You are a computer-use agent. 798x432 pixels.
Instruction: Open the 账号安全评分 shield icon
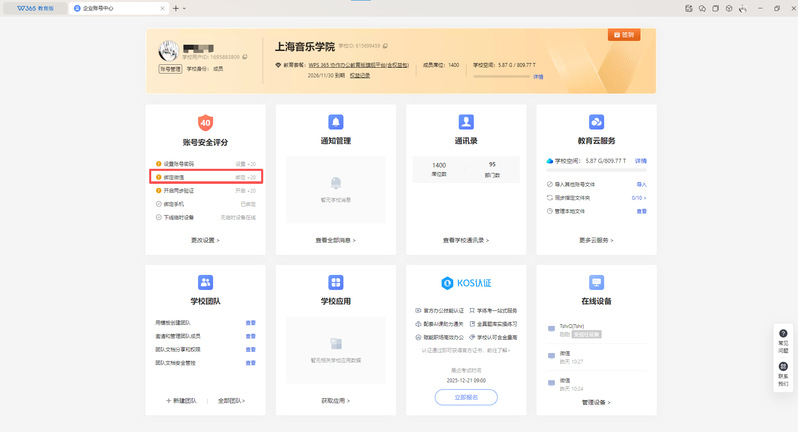(205, 122)
